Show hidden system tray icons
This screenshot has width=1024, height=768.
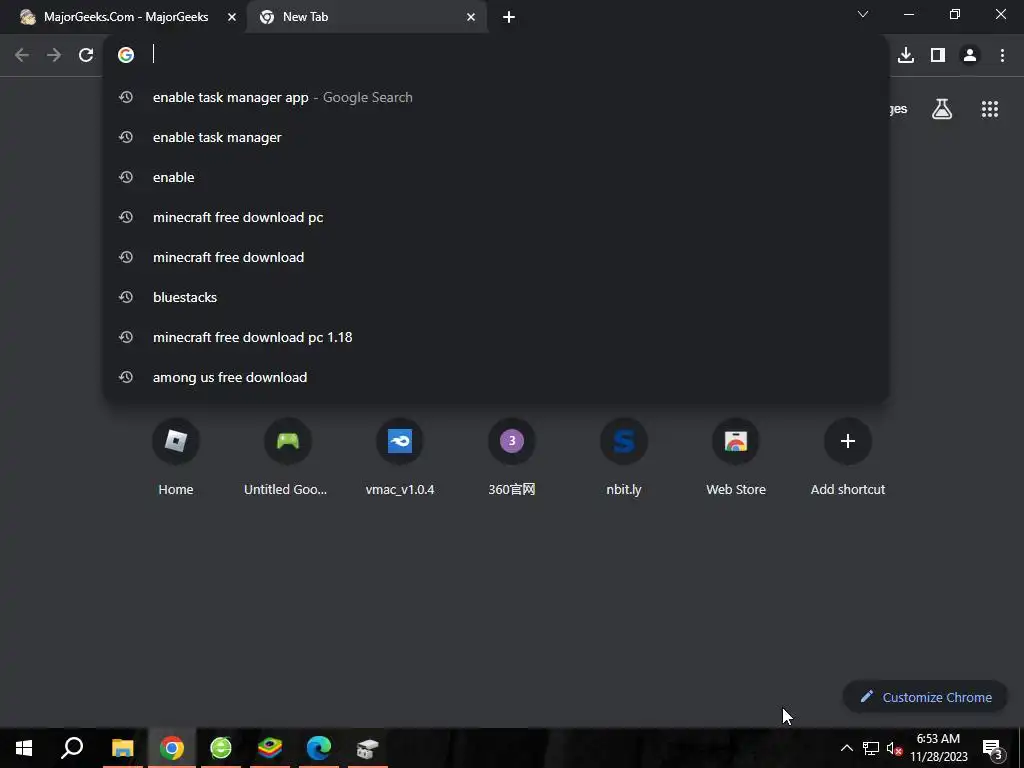tap(846, 748)
